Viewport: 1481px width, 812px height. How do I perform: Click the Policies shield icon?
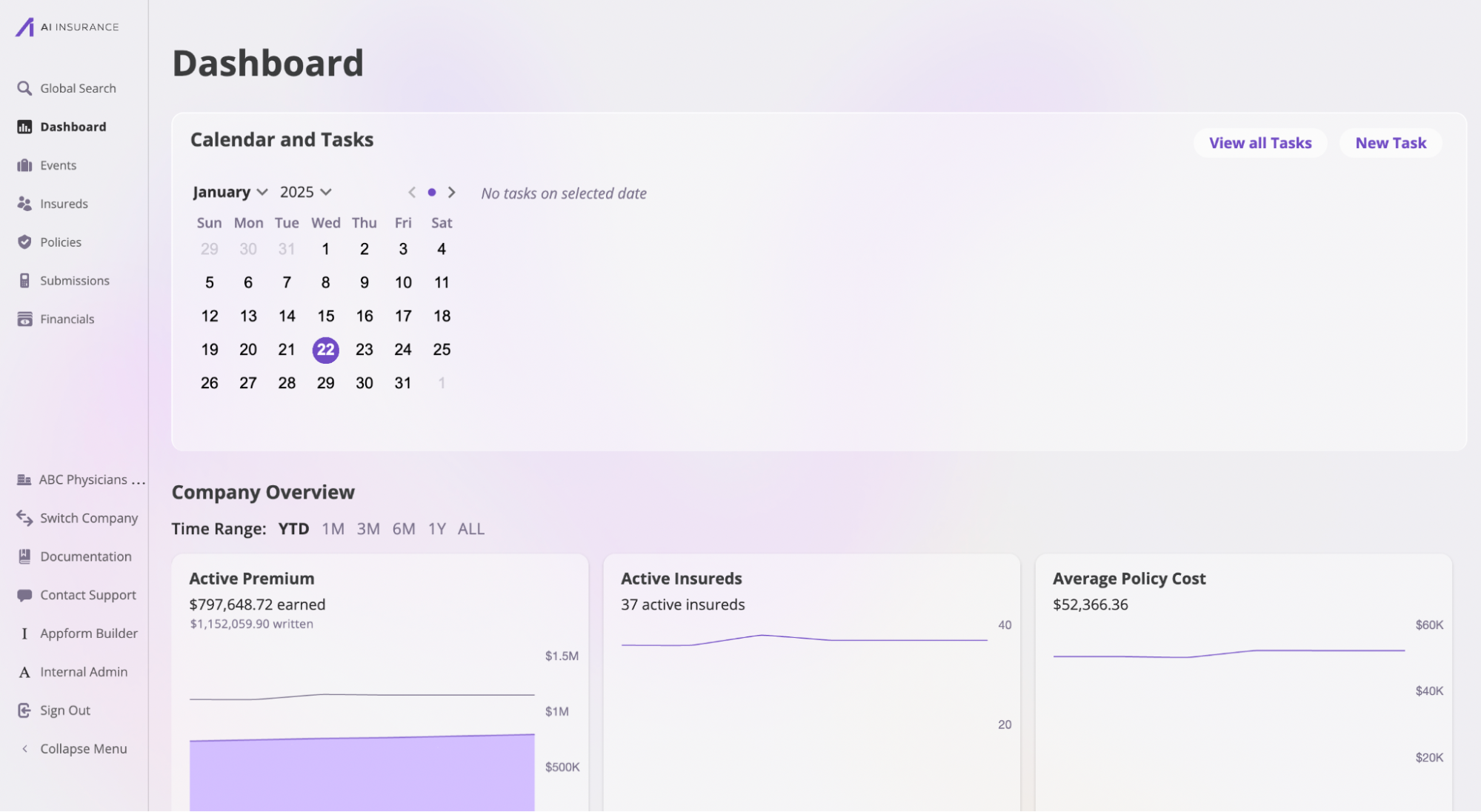tap(24, 242)
